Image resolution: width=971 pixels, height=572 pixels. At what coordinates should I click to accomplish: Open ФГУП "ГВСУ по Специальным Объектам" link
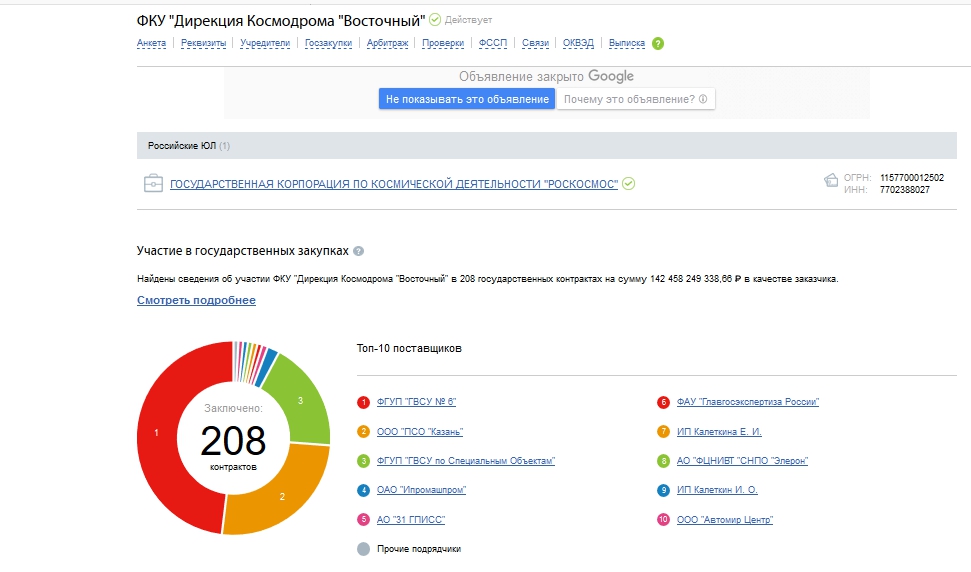(x=466, y=461)
